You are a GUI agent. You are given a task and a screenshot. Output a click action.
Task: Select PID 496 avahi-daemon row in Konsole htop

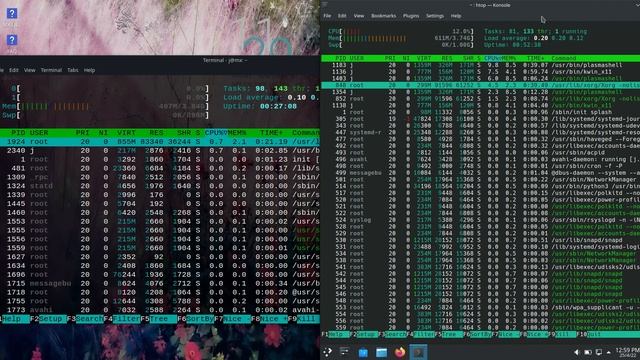480,160
